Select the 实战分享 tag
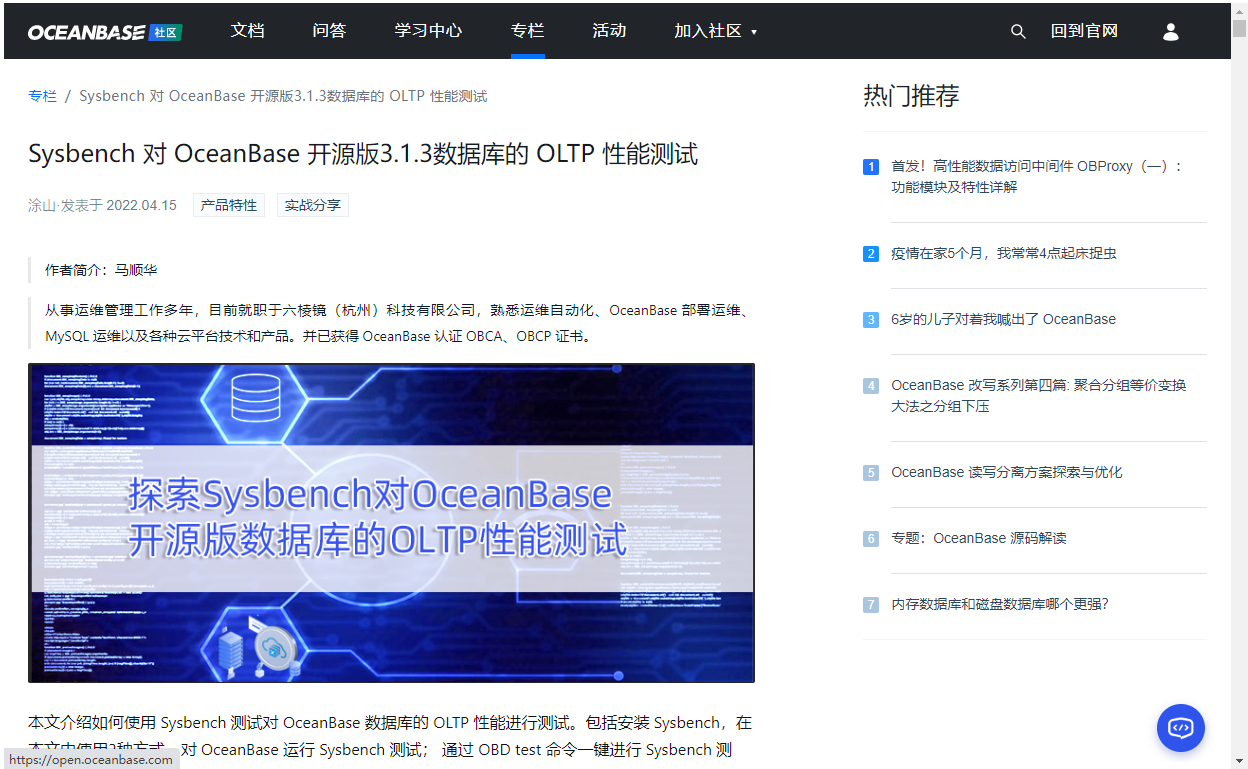1248x769 pixels. [313, 205]
